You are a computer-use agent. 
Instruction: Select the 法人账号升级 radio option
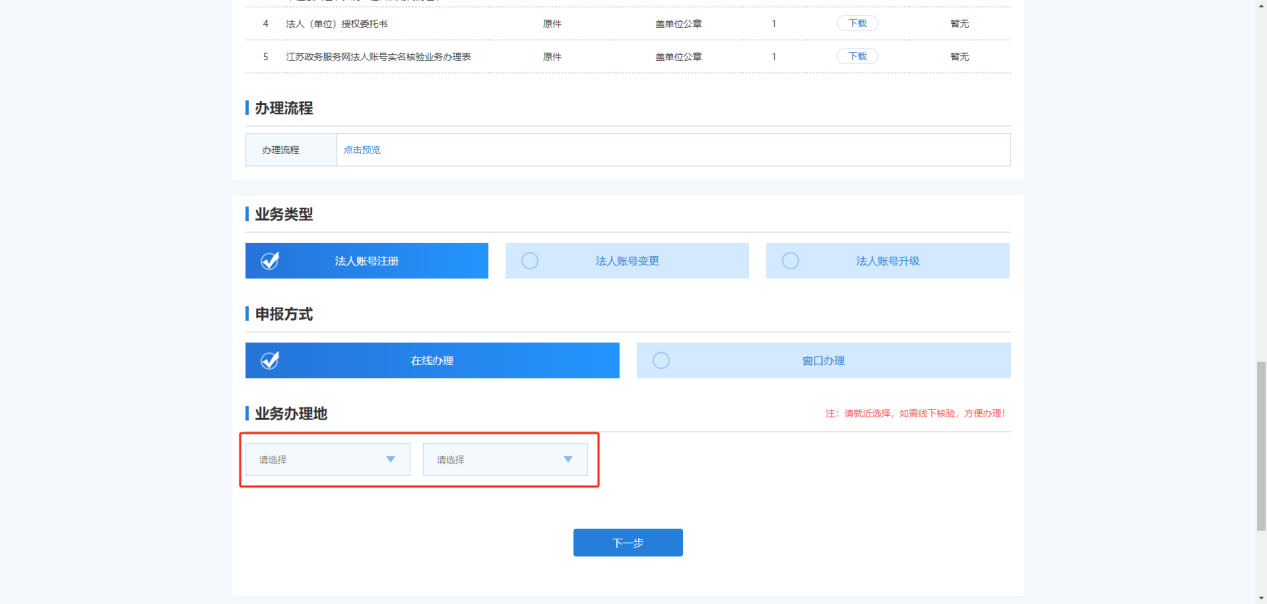(887, 261)
